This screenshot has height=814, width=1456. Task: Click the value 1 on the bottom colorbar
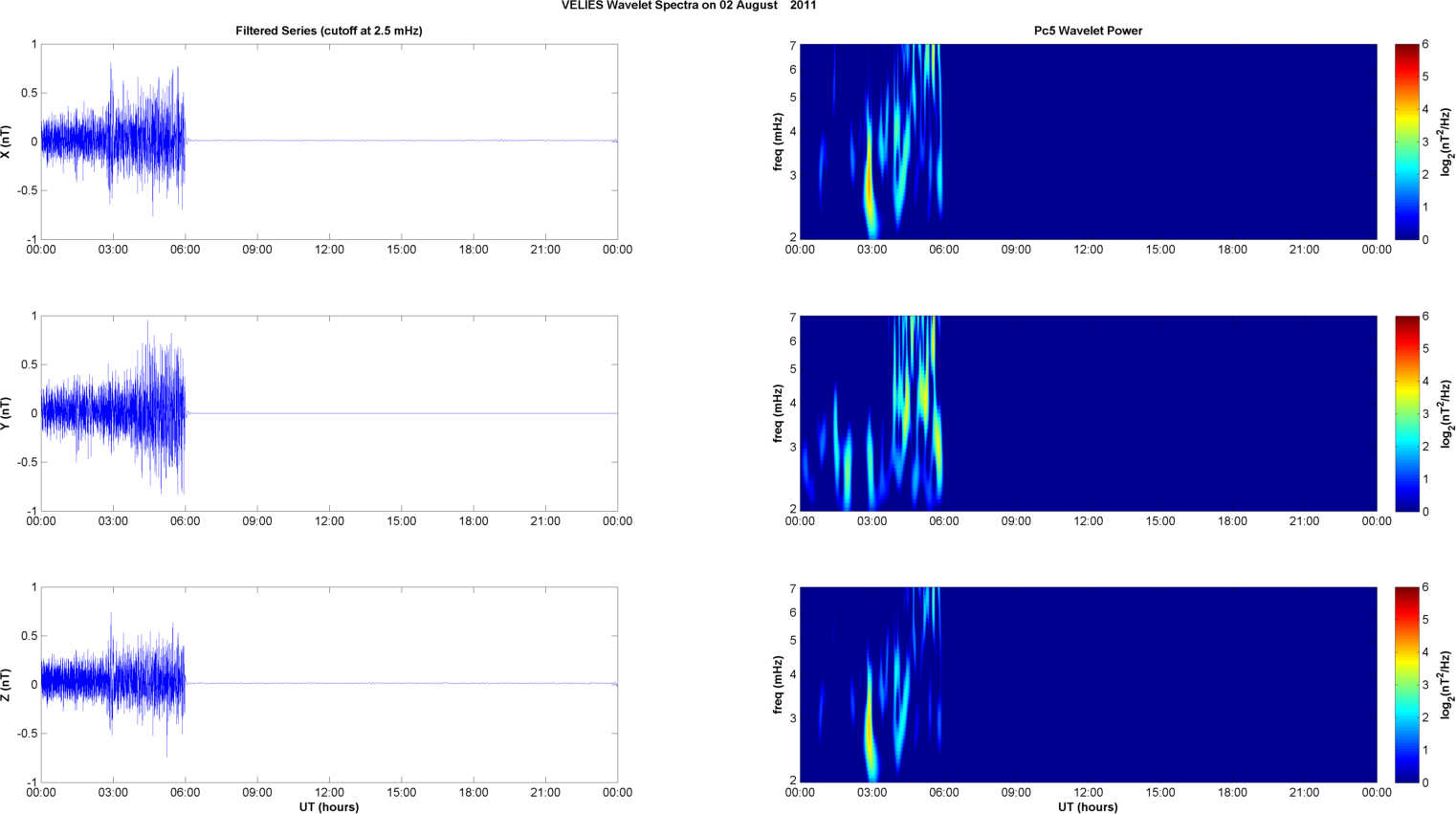(x=1425, y=750)
